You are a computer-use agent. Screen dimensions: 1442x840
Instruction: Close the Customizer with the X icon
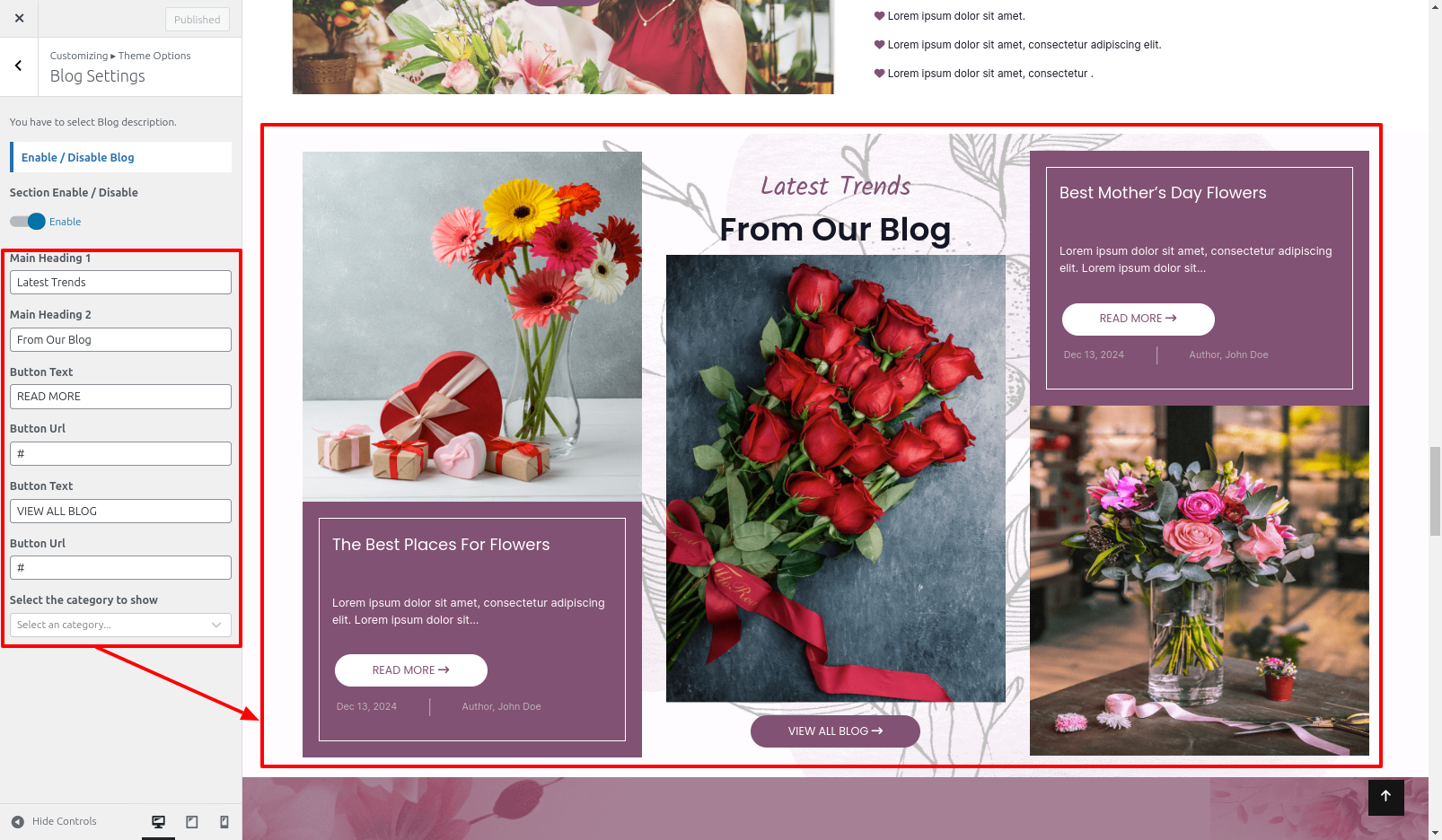coord(19,18)
